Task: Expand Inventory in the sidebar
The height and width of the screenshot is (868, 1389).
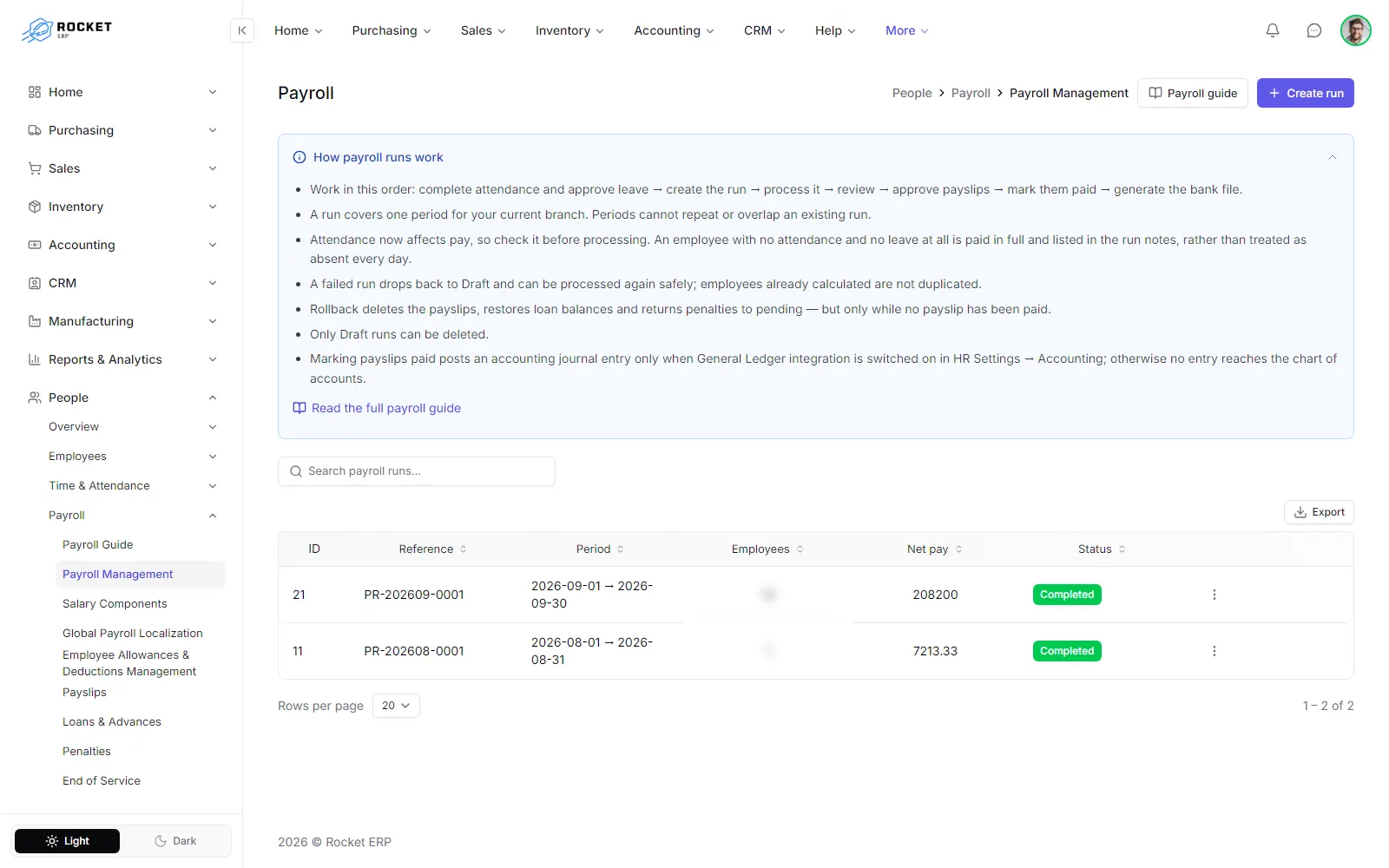Action: point(122,207)
